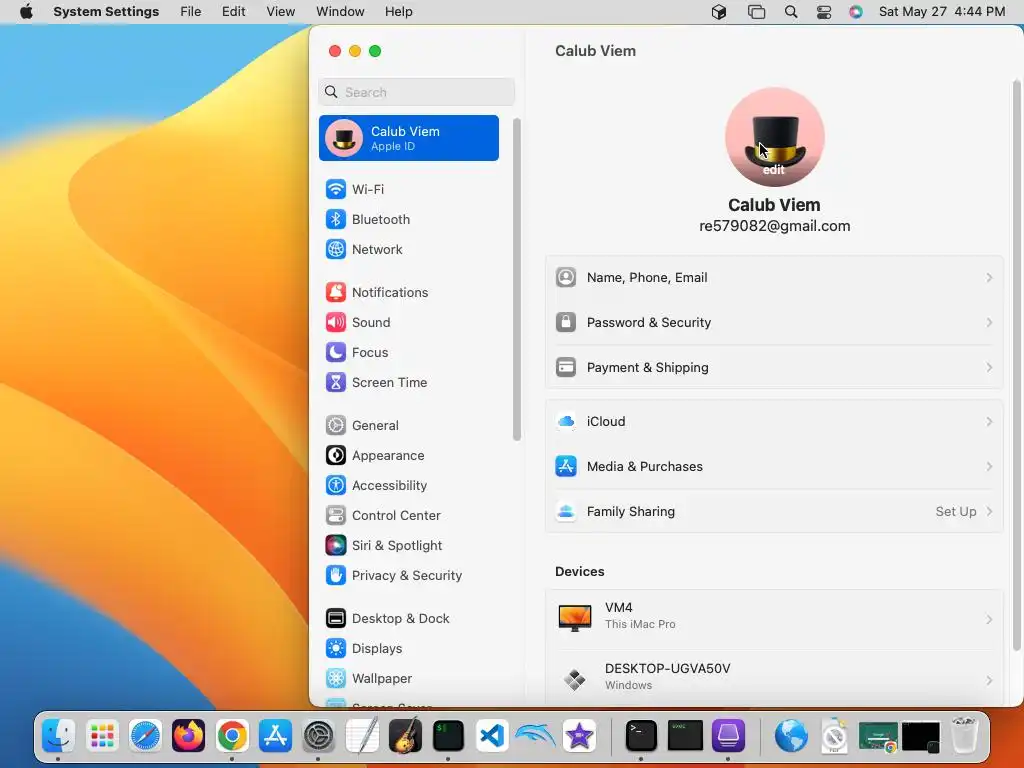
Task: Open the Apple menu
Action: (26, 12)
